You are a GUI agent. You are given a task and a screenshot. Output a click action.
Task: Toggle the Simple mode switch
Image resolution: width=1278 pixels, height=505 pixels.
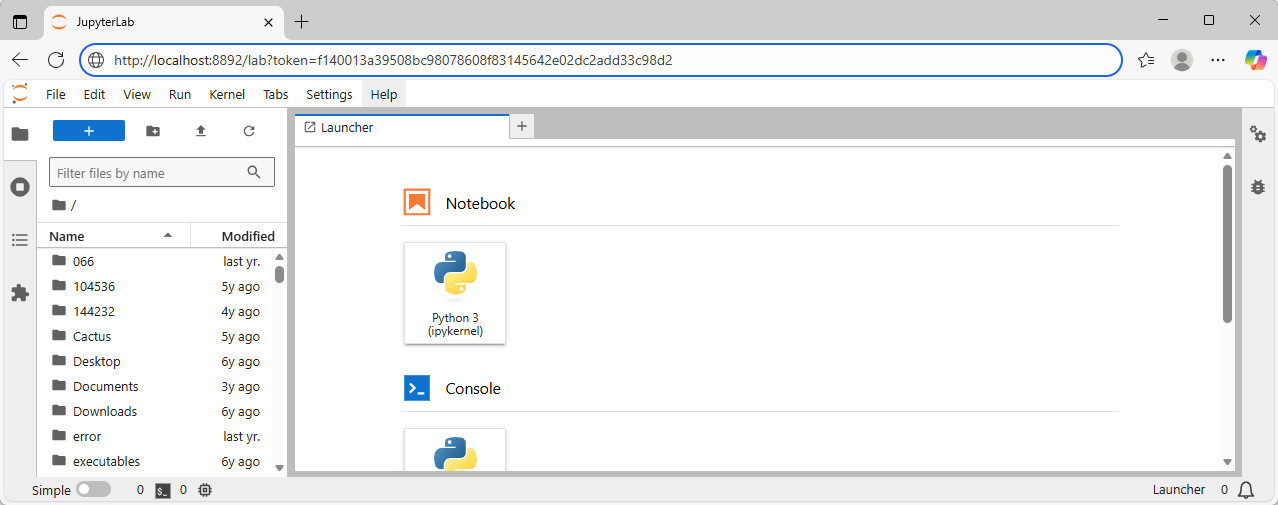(x=93, y=490)
